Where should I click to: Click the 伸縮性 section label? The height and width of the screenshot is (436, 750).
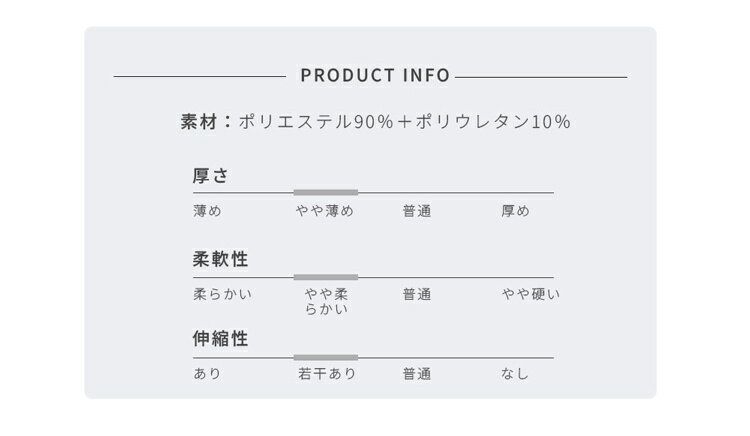(x=220, y=339)
